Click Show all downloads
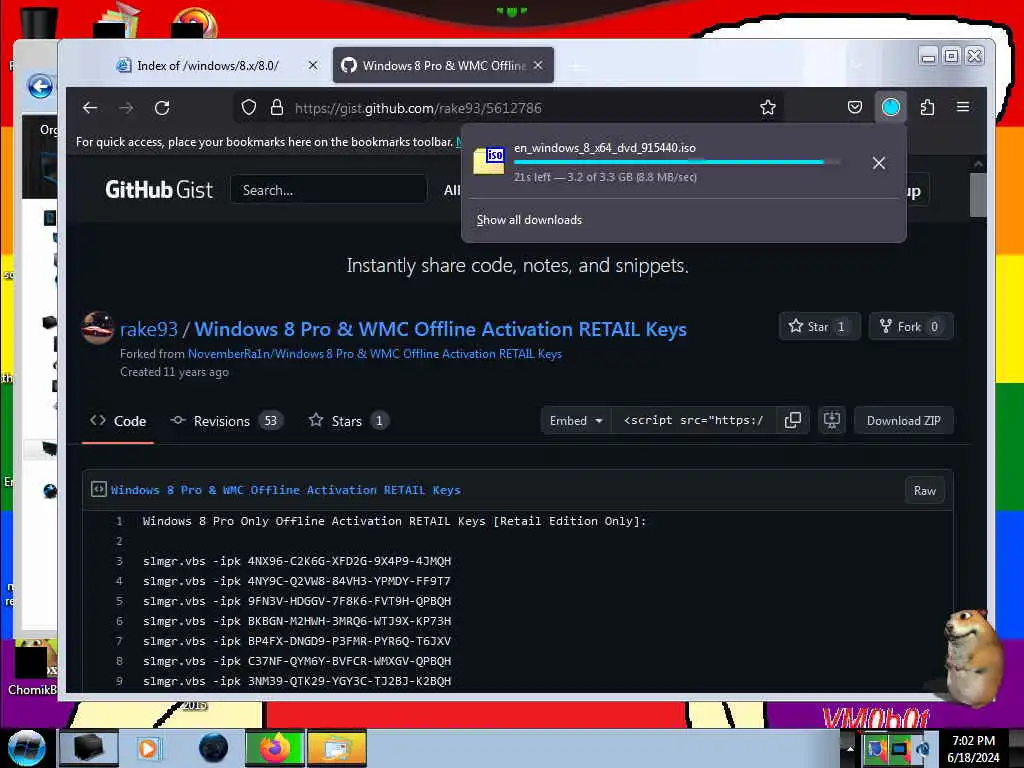Screen dimensions: 1024x768 point(529,220)
